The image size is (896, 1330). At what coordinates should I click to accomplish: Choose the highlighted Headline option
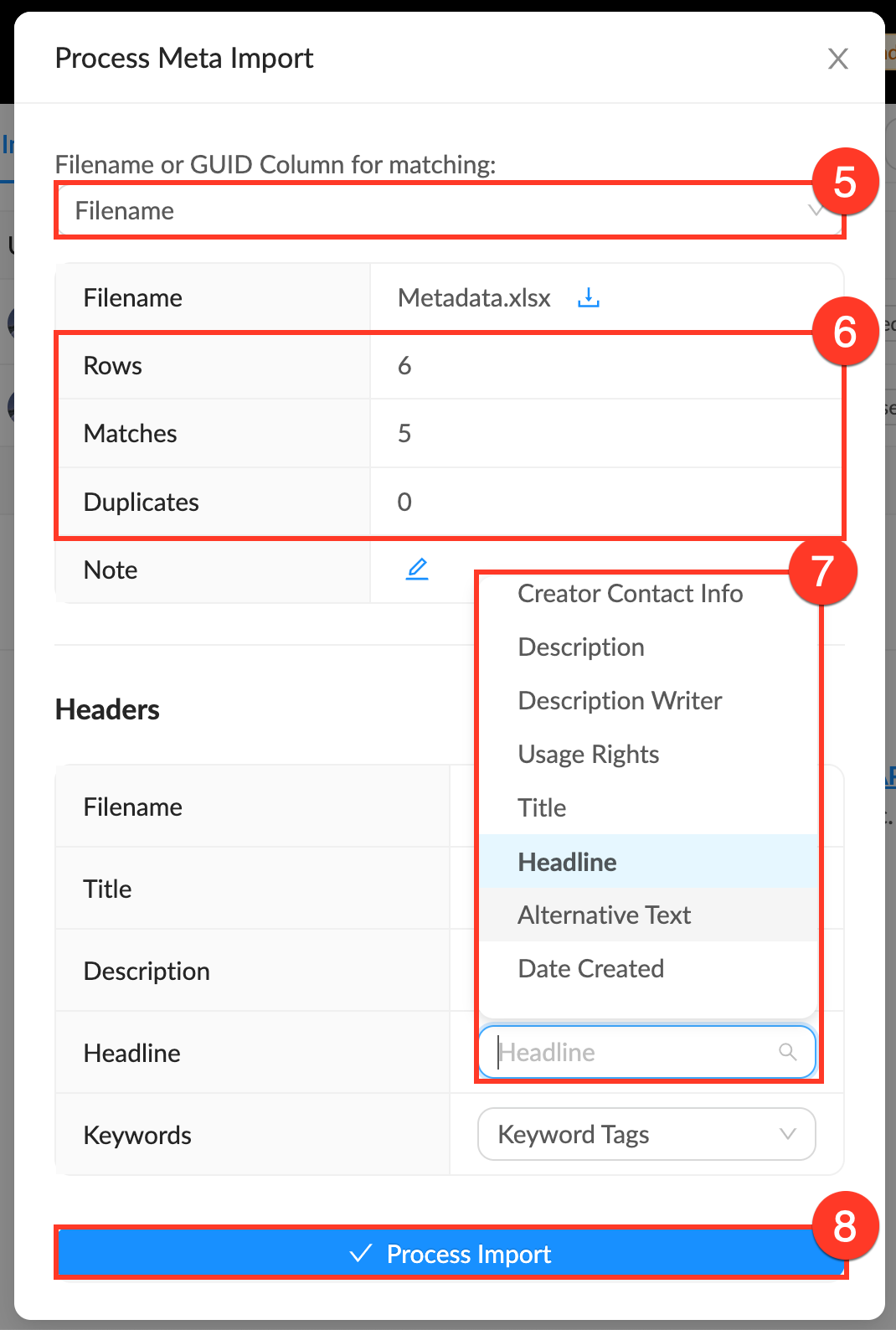(567, 862)
